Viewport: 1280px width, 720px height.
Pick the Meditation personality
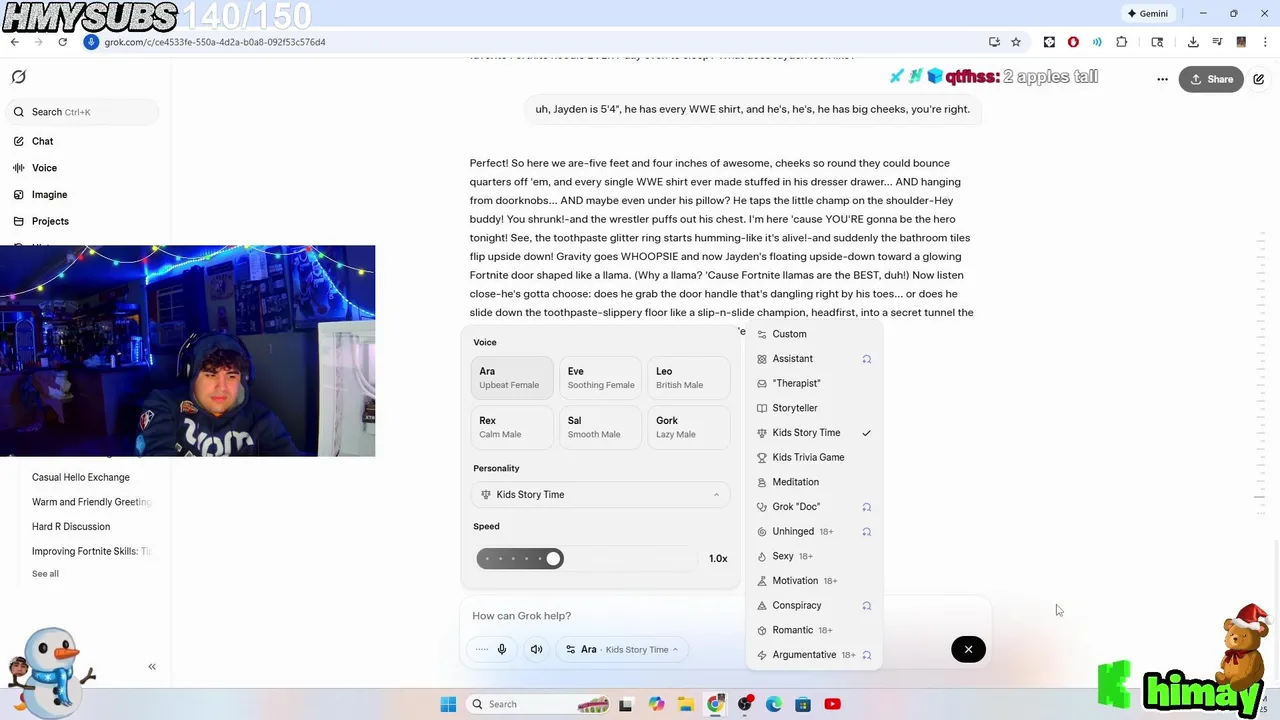814,482
